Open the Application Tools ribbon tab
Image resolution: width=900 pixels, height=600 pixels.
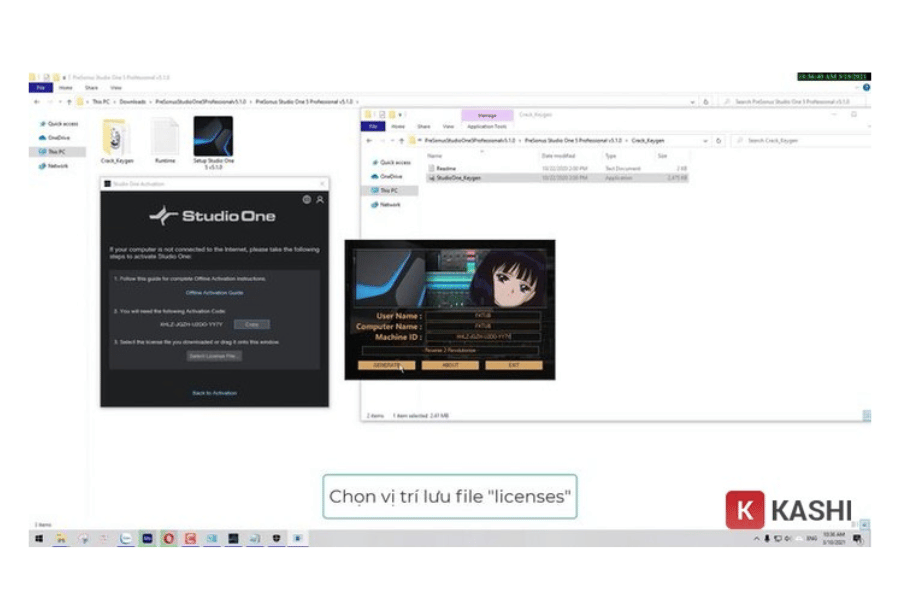pyautogui.click(x=486, y=127)
